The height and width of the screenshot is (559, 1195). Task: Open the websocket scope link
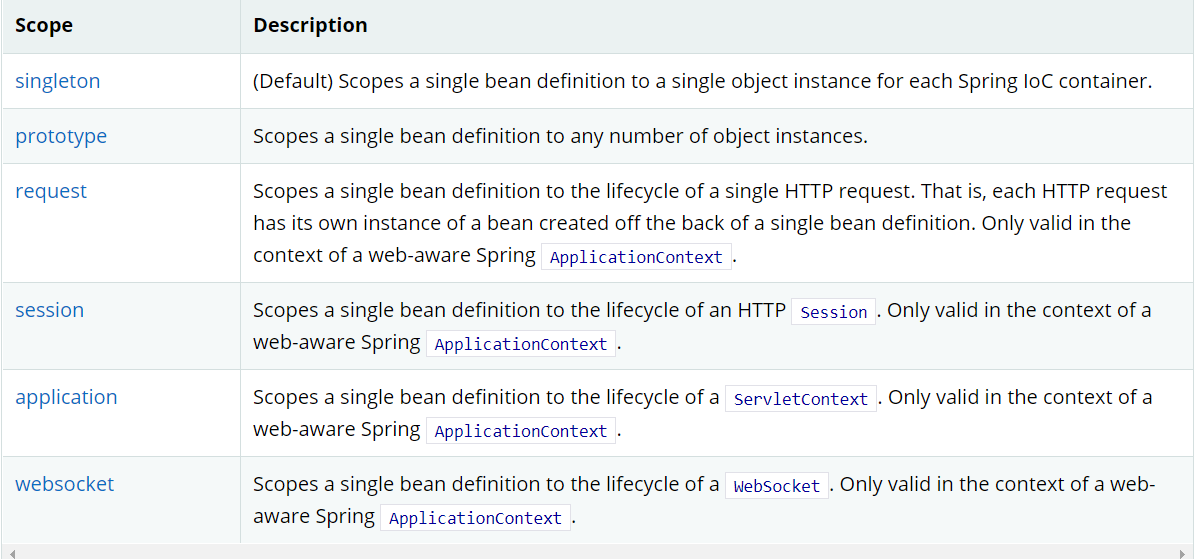pyautogui.click(x=65, y=484)
